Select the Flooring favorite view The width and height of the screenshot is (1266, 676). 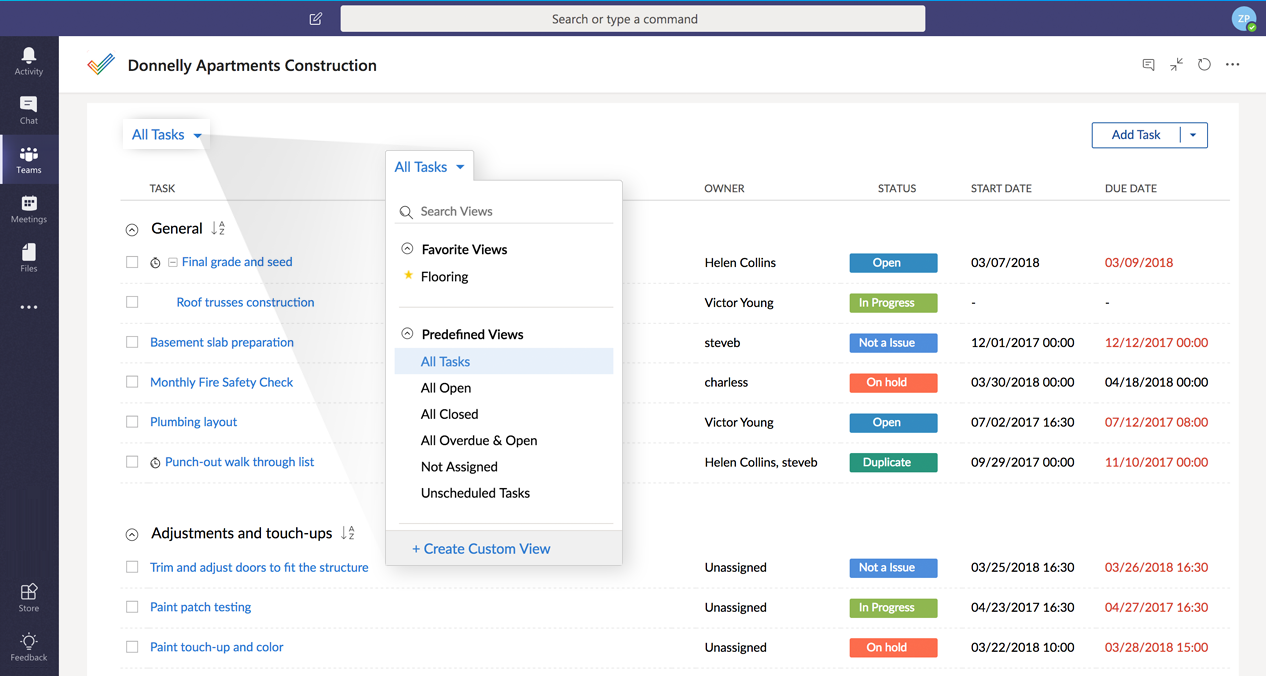[445, 277]
